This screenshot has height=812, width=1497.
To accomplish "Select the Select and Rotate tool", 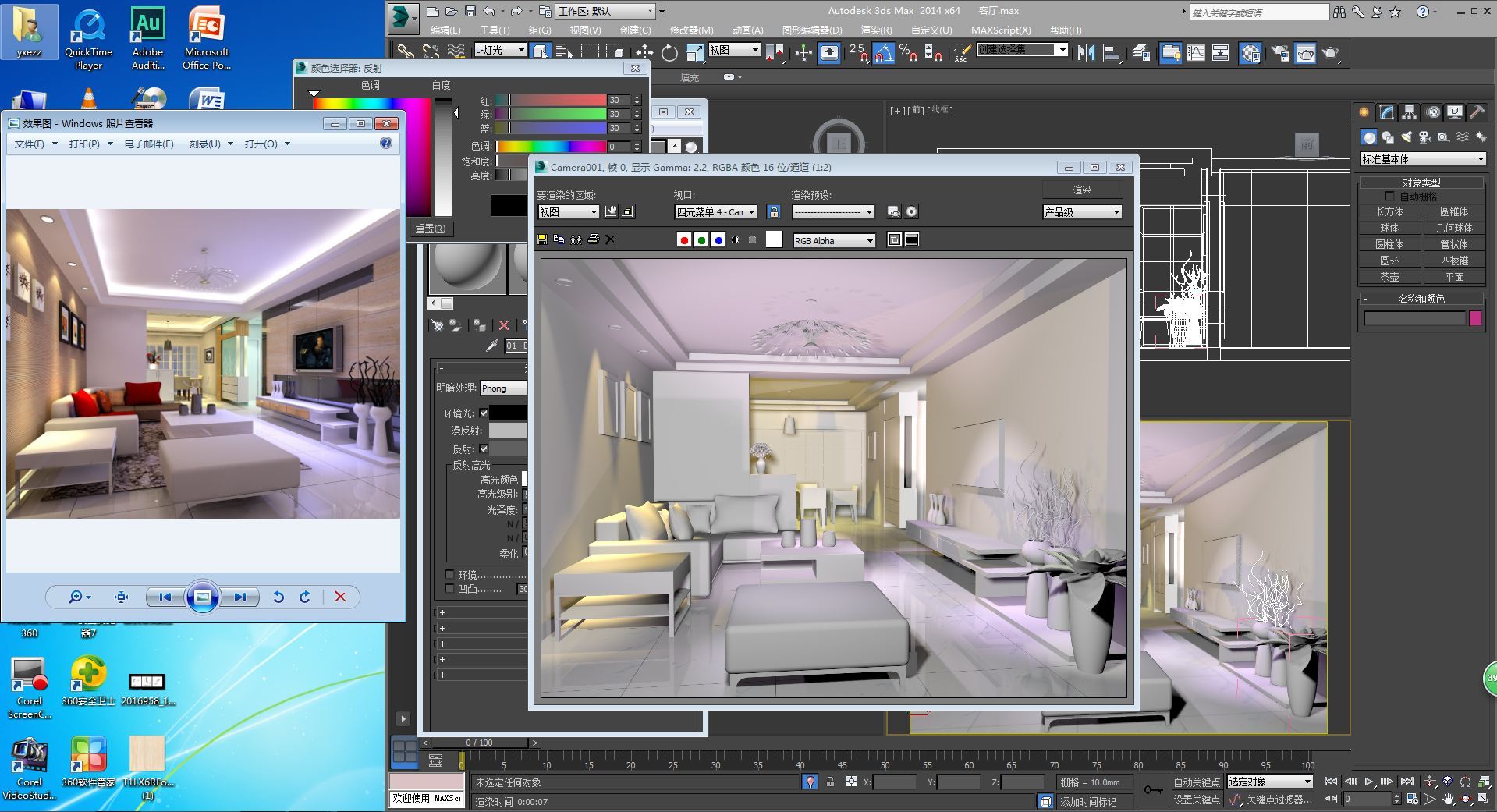I will 669,52.
